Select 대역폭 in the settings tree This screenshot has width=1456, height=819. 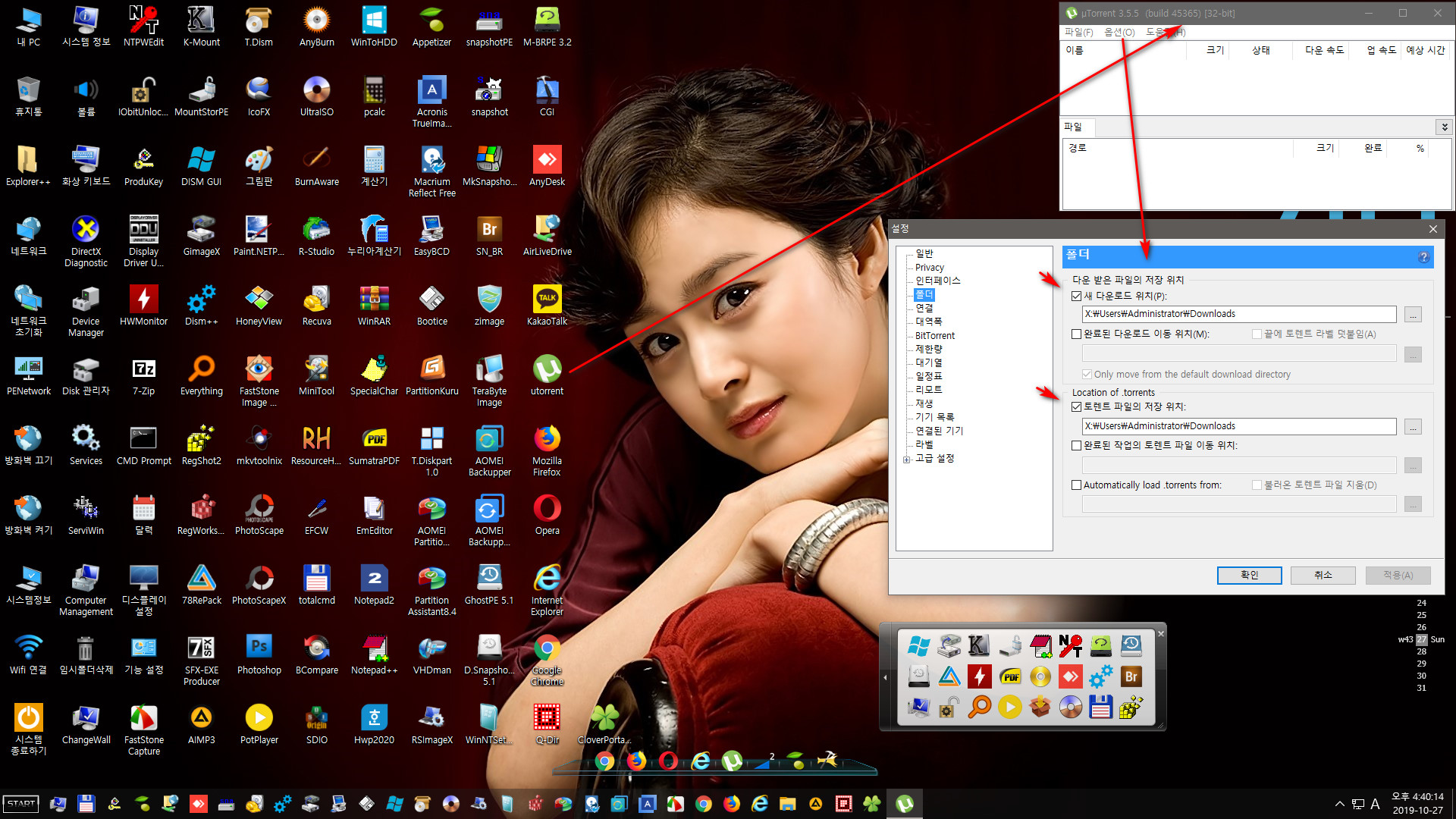point(928,322)
